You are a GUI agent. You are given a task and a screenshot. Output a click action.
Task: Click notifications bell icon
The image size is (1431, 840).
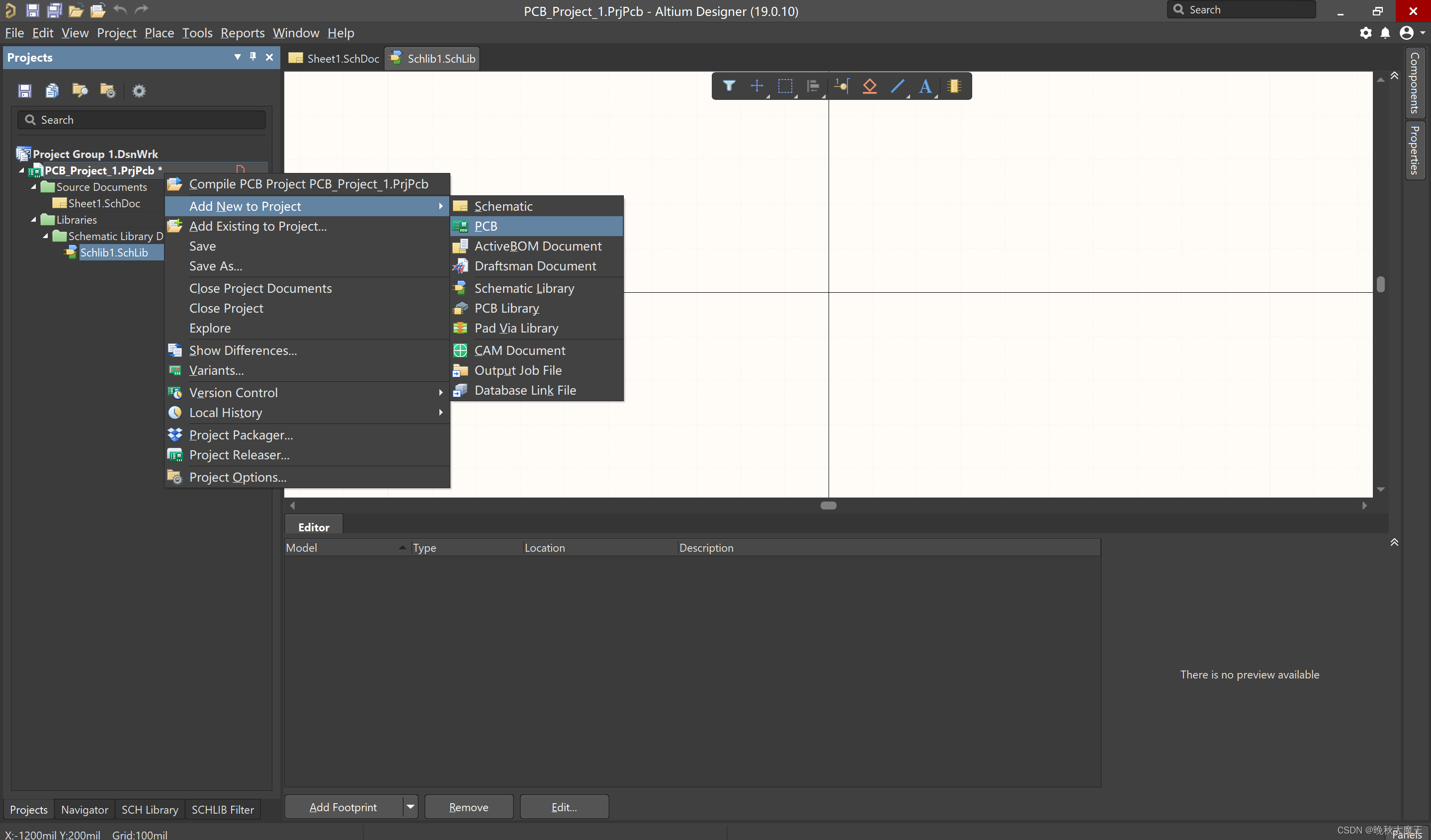point(1384,33)
